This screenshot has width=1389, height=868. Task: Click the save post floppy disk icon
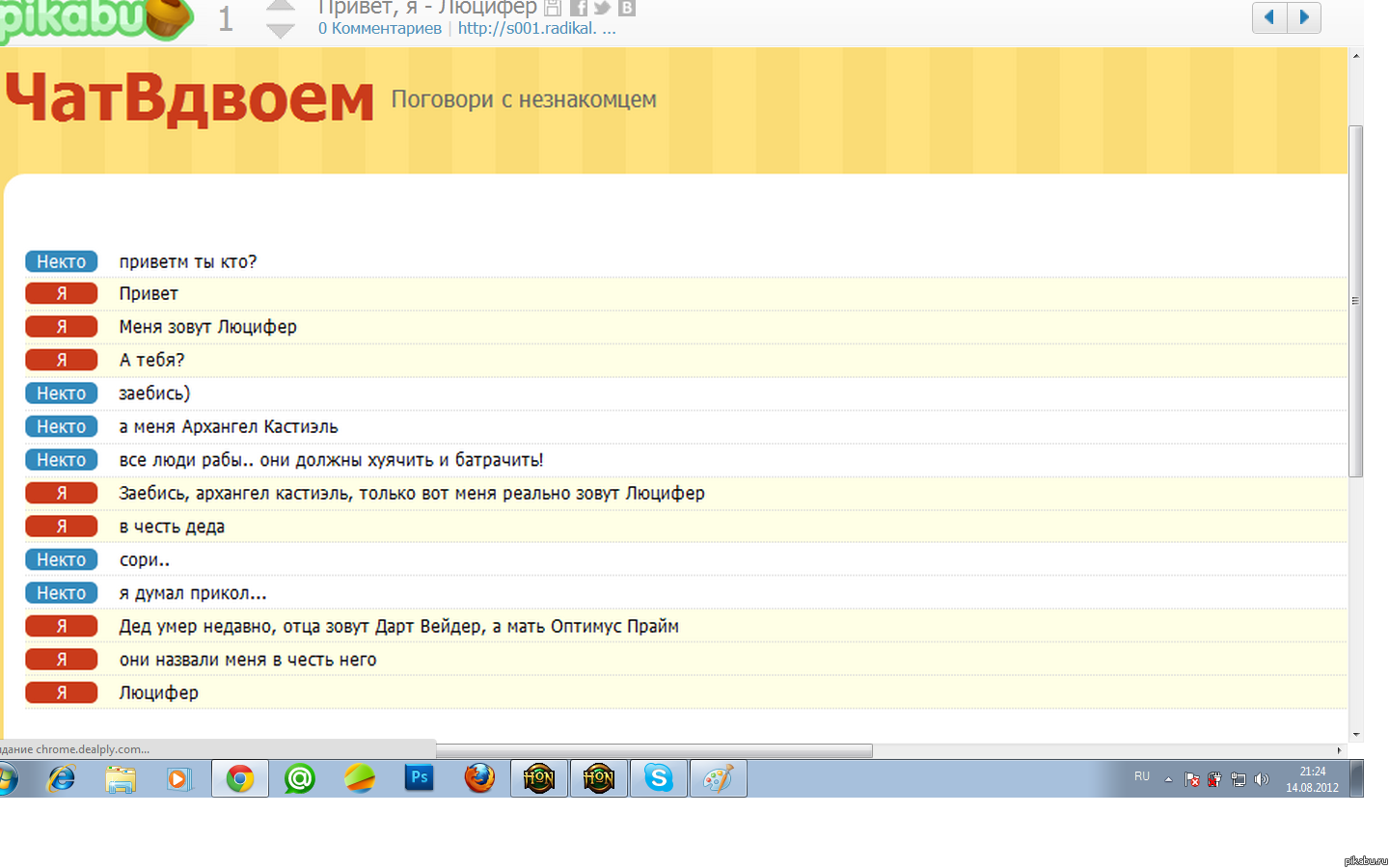(553, 8)
